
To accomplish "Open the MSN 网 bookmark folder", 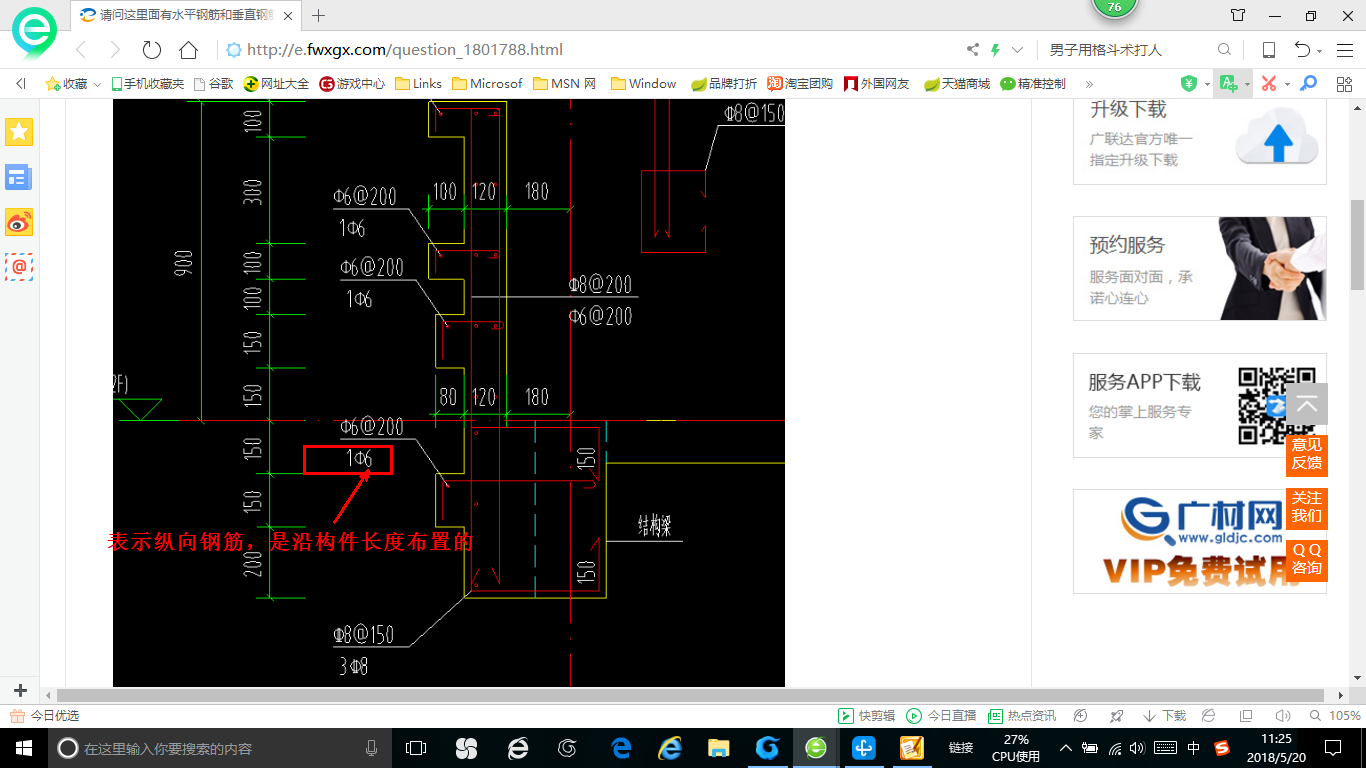I will pyautogui.click(x=565, y=84).
